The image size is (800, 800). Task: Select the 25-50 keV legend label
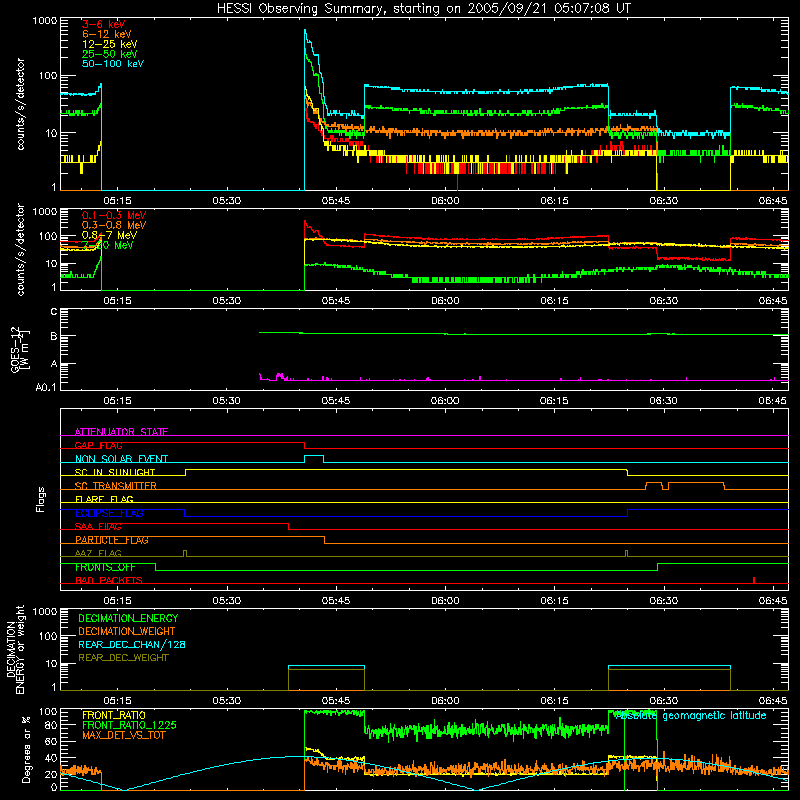point(110,54)
